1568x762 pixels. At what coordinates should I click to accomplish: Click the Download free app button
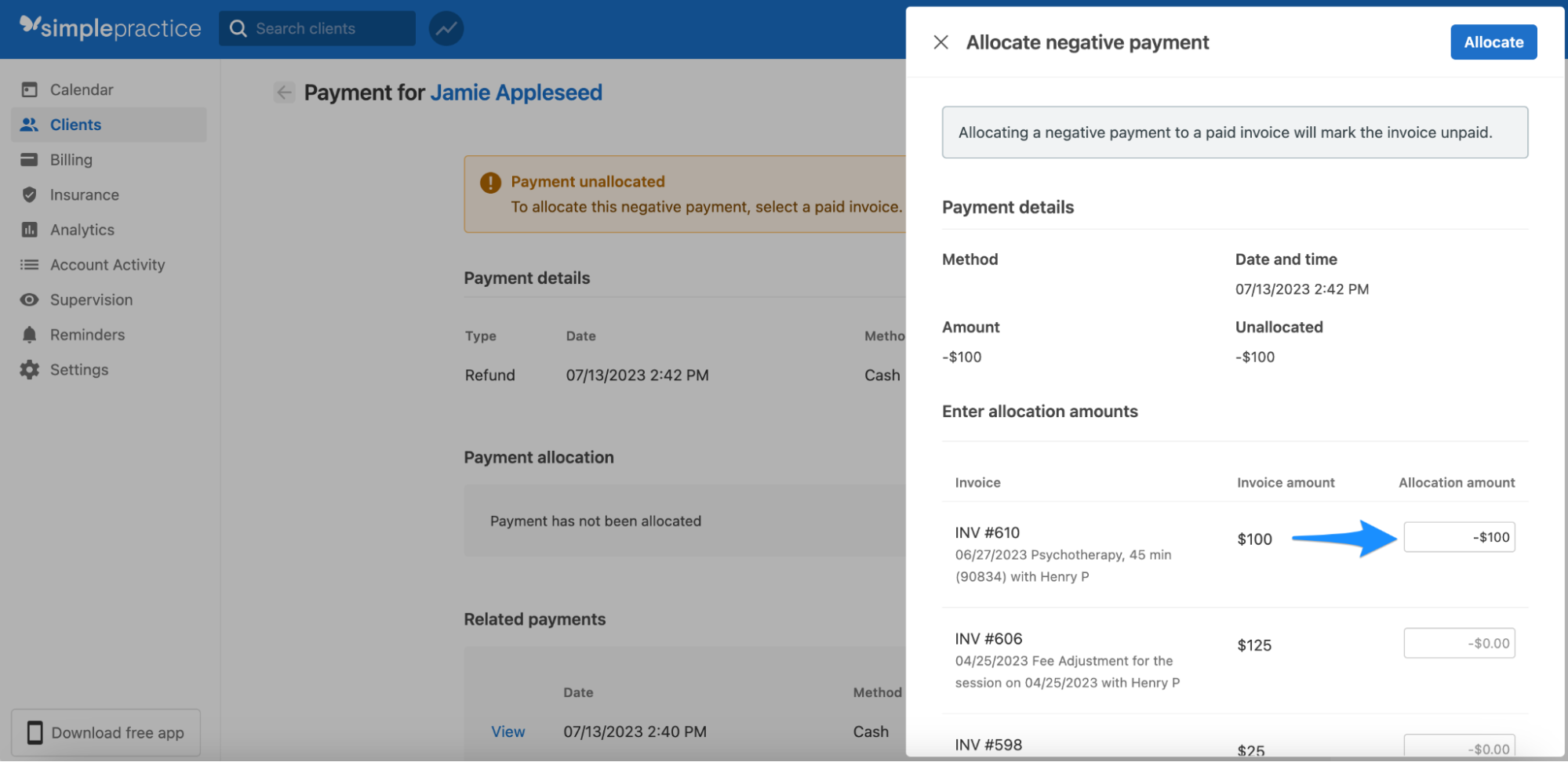tap(104, 732)
